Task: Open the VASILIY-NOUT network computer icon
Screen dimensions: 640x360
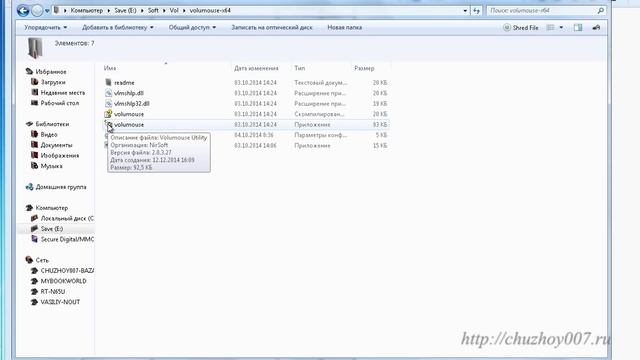Action: pyautogui.click(x=35, y=302)
